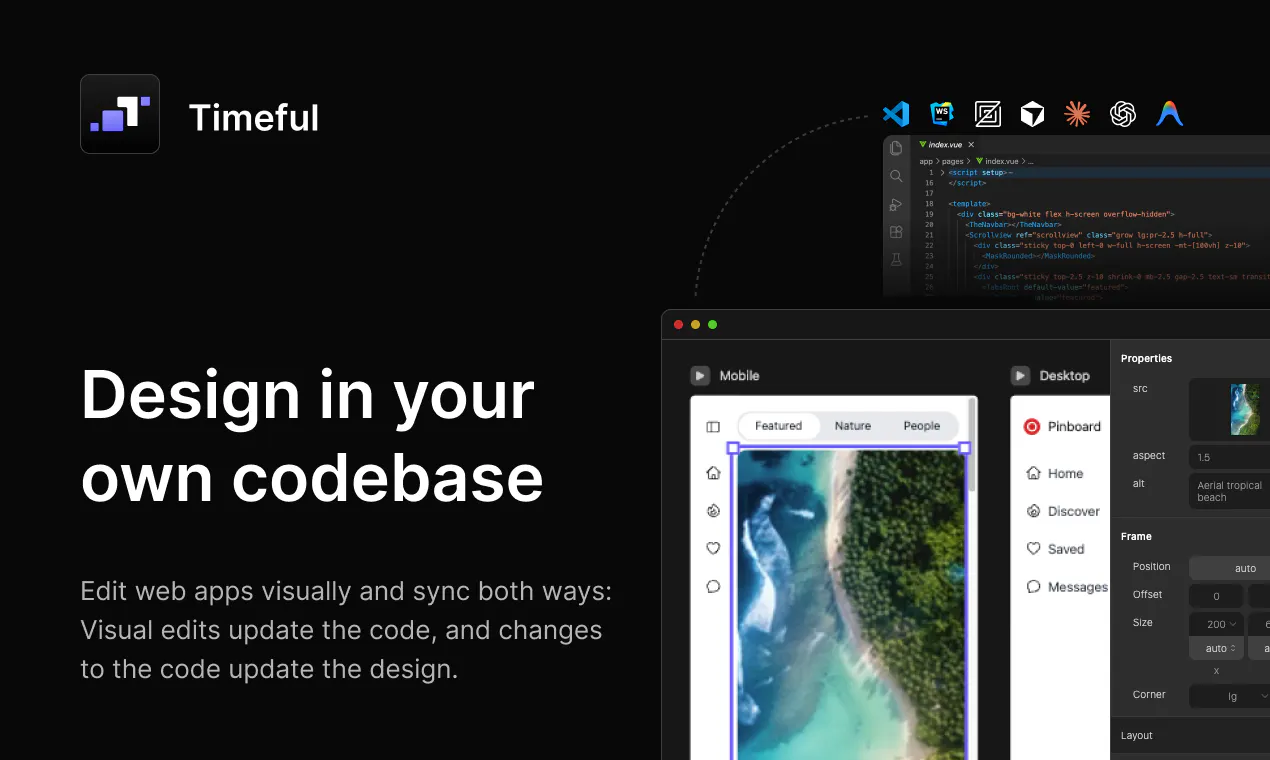Select the index.vue editor tab
This screenshot has width=1270, height=760.
pyautogui.click(x=947, y=145)
